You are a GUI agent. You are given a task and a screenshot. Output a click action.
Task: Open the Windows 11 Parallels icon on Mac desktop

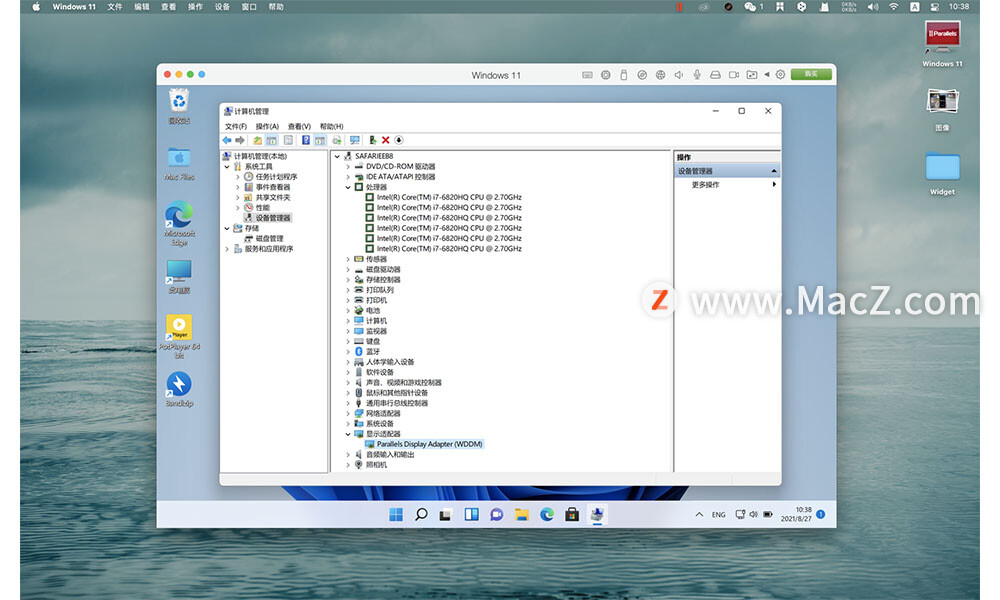[942, 43]
